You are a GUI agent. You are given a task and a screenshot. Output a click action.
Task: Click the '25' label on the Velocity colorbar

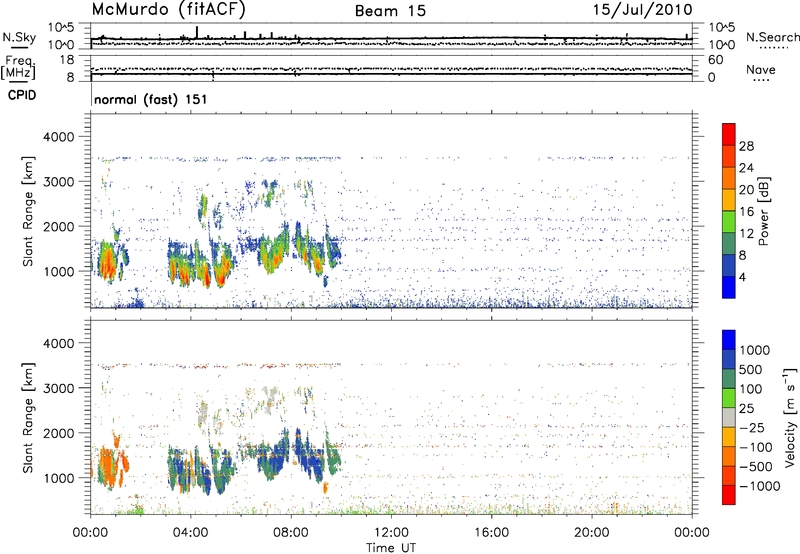tap(746, 409)
